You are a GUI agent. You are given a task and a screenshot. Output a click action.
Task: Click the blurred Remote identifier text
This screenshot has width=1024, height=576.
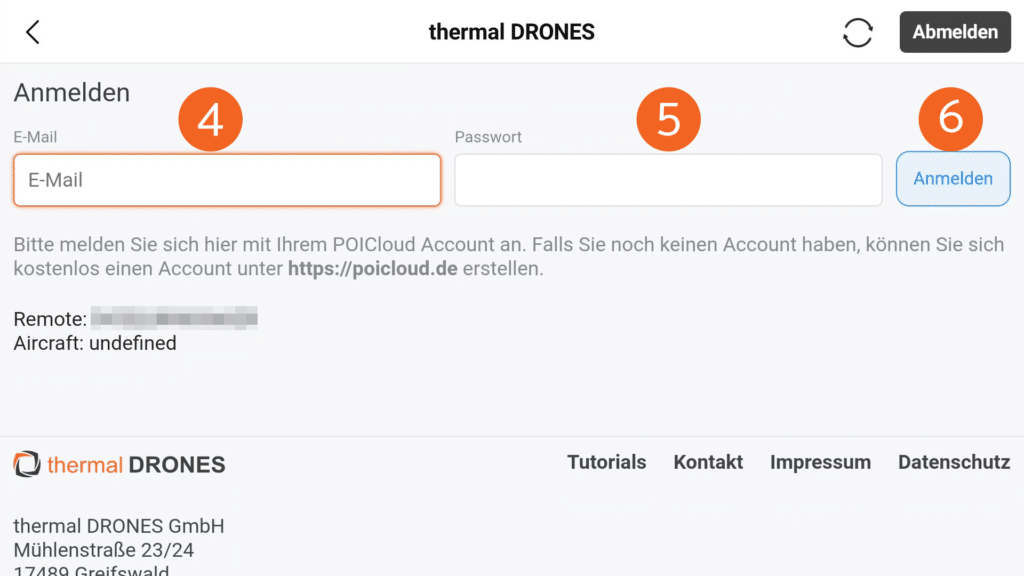174,319
